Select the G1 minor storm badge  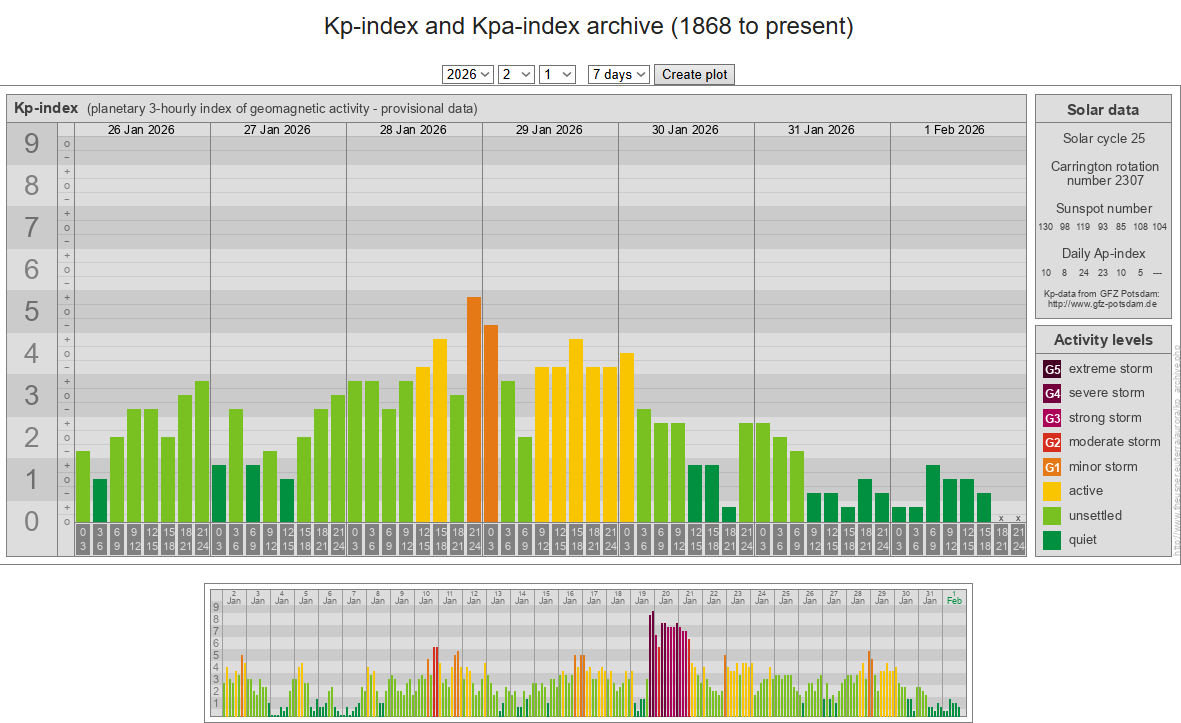click(x=1052, y=467)
